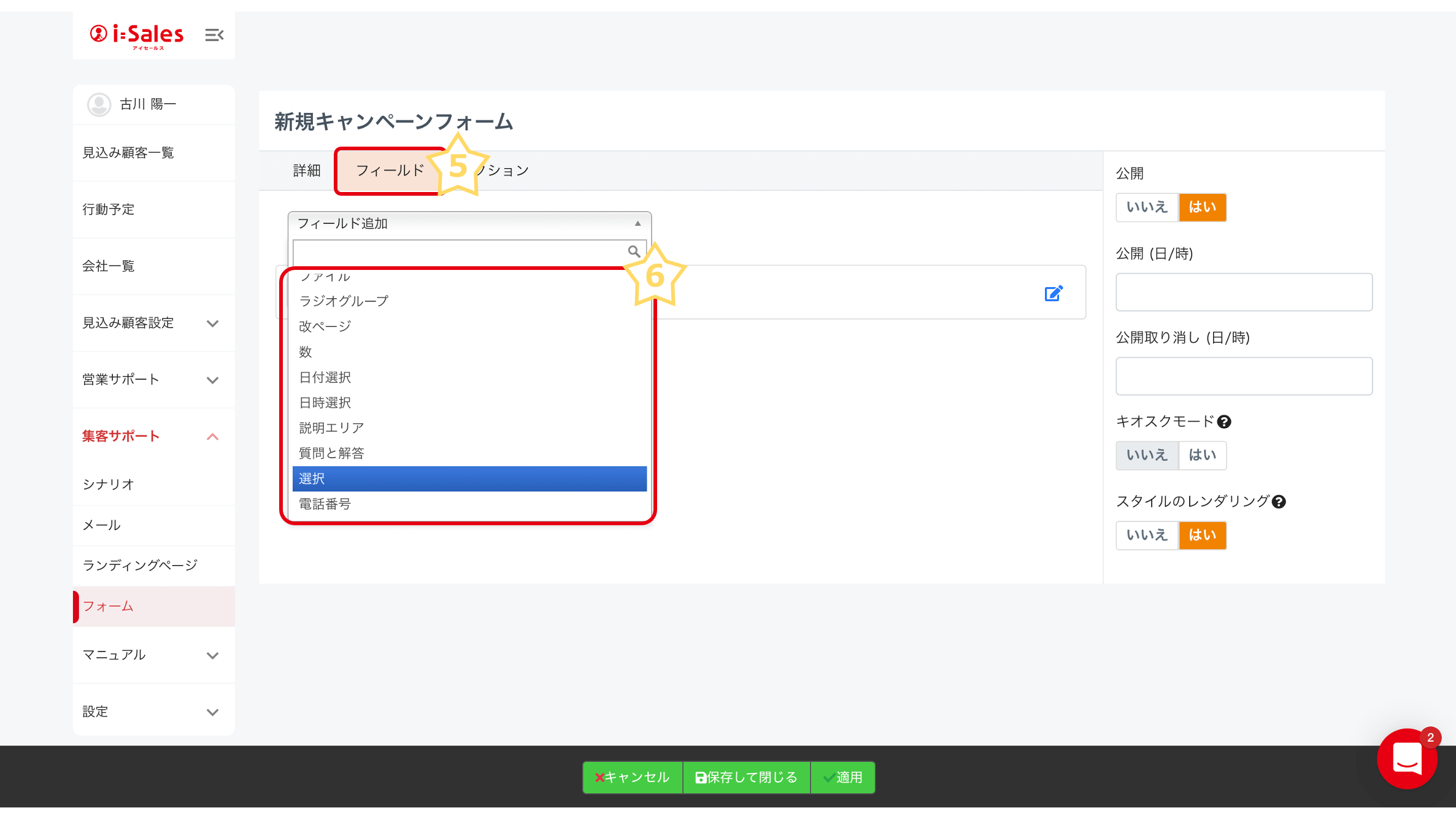Select 選択 from the field list
The width and height of the screenshot is (1456, 819).
point(469,479)
